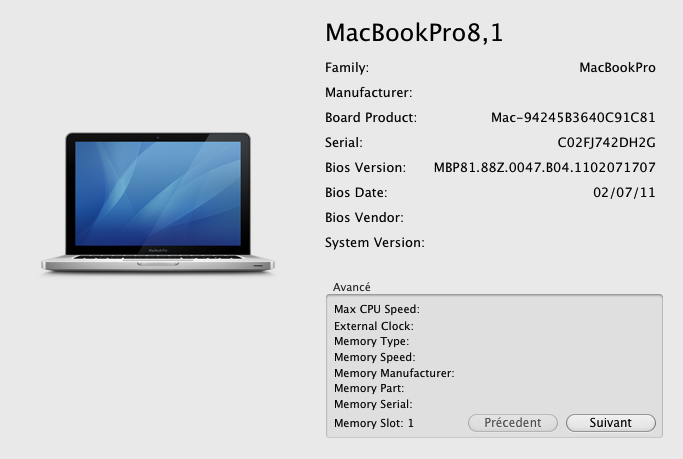Select the MacBookPro8,1 model title
The width and height of the screenshot is (683, 459).
click(414, 33)
